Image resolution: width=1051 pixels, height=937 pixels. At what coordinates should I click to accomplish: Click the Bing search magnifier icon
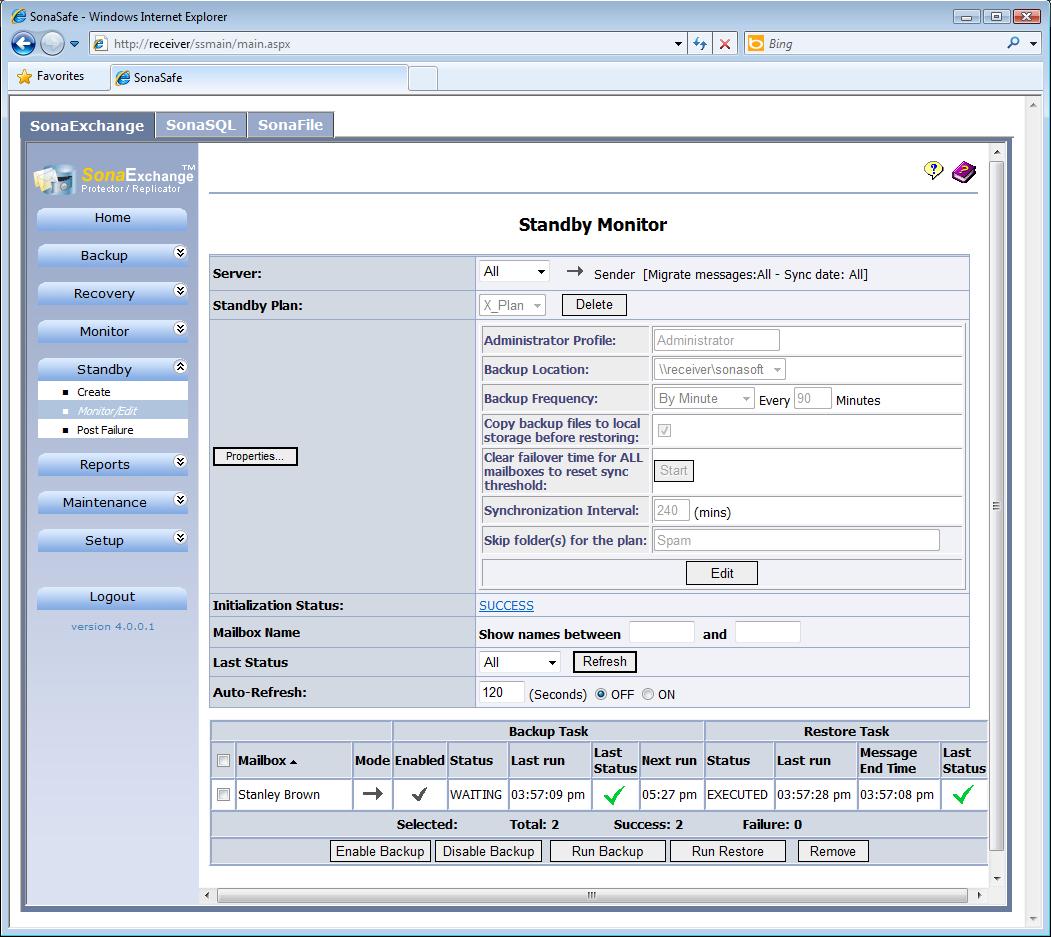tap(1013, 43)
